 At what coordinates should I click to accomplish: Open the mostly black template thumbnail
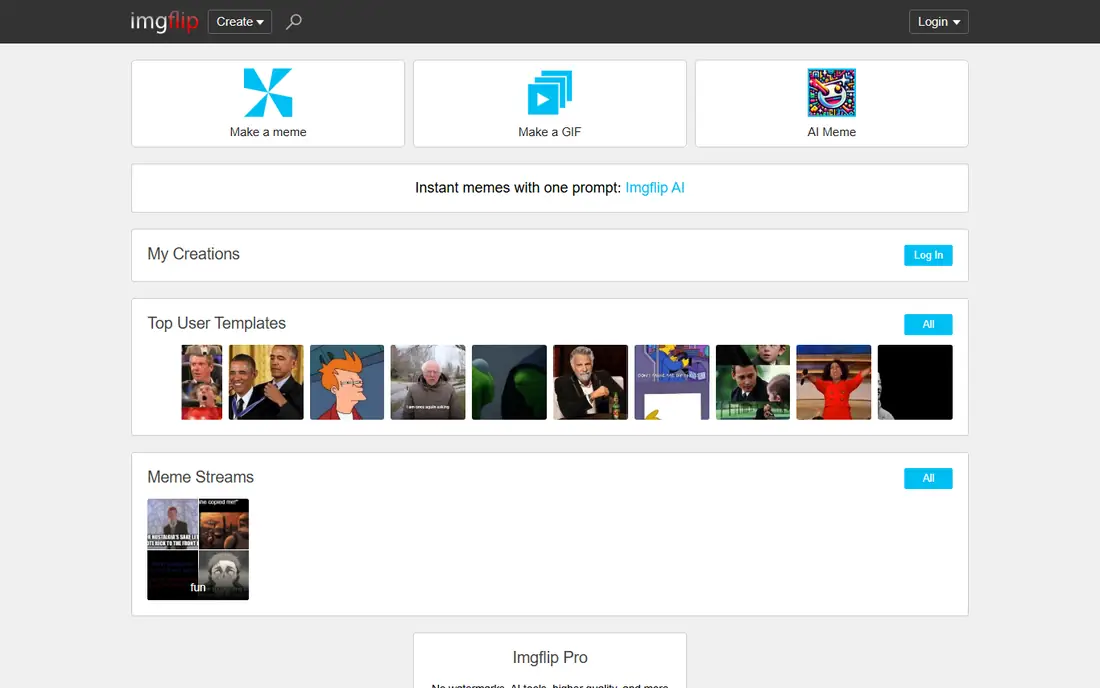point(915,382)
